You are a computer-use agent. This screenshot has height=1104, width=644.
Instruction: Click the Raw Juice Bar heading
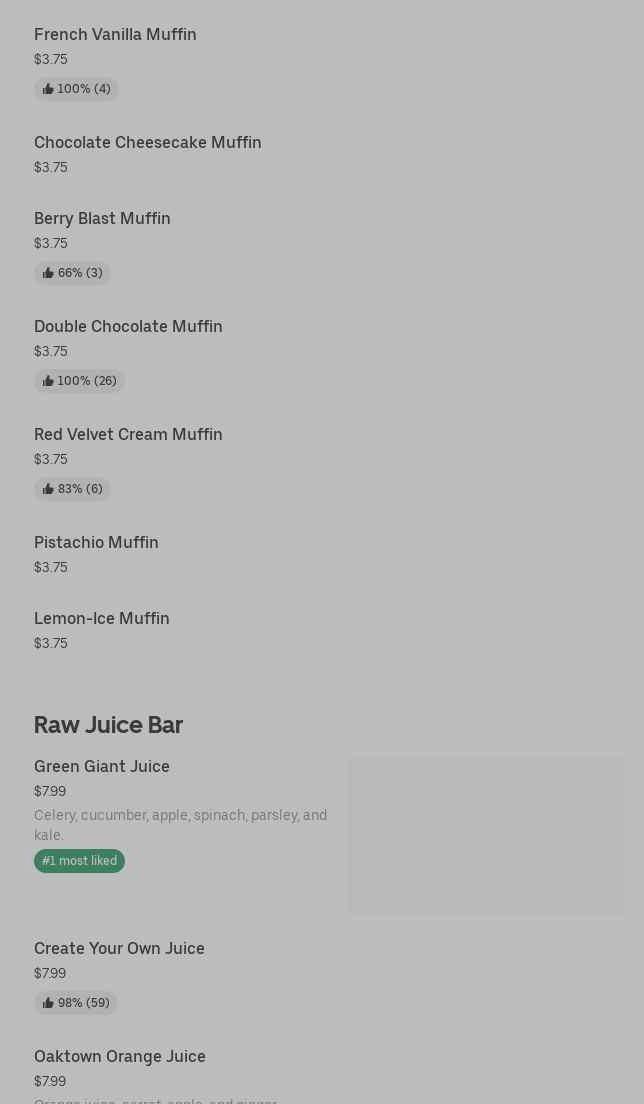click(x=108, y=725)
